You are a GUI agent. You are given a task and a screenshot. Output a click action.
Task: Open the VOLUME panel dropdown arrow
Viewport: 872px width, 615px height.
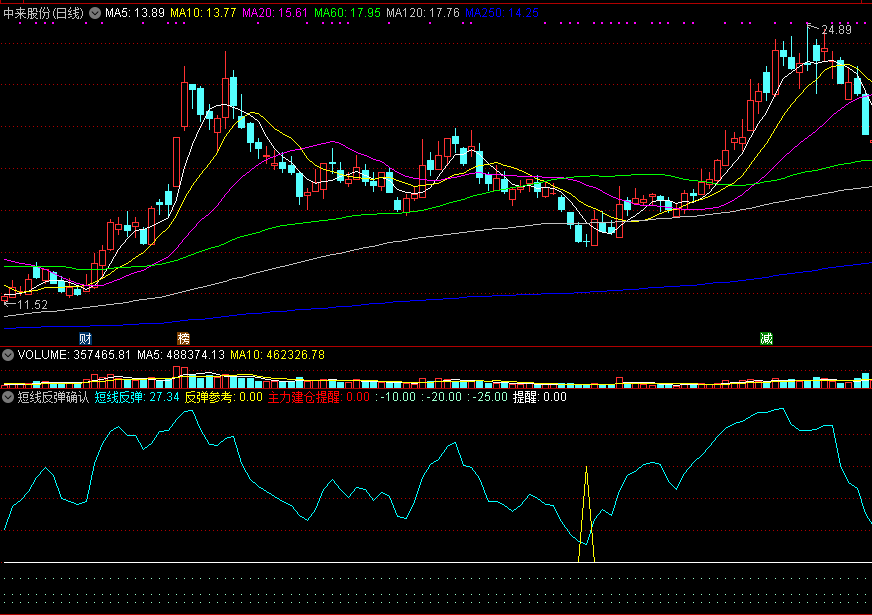8,355
